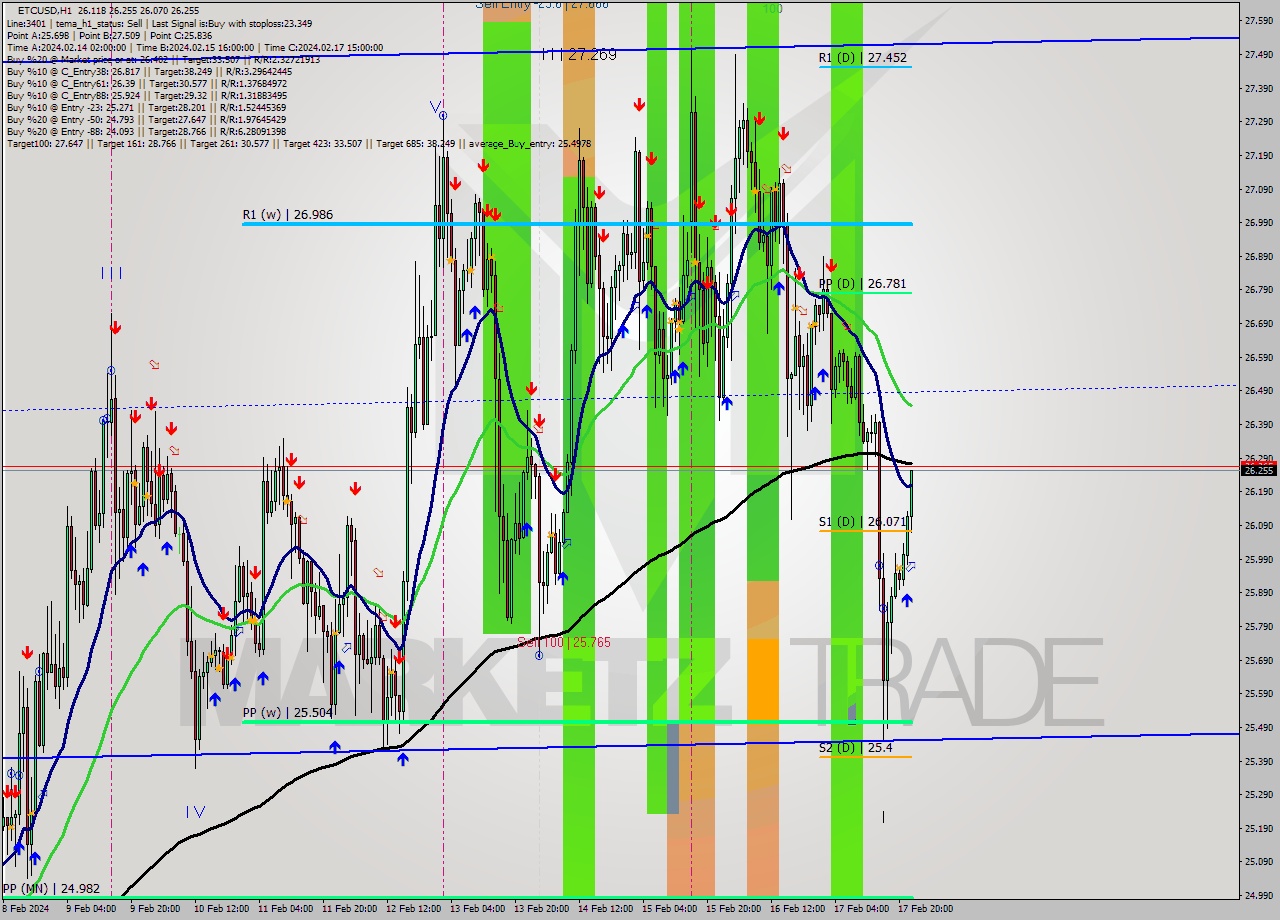Image resolution: width=1280 pixels, height=920 pixels.
Task: Click the '14 Feb 12:00' time label
Action: (605, 909)
